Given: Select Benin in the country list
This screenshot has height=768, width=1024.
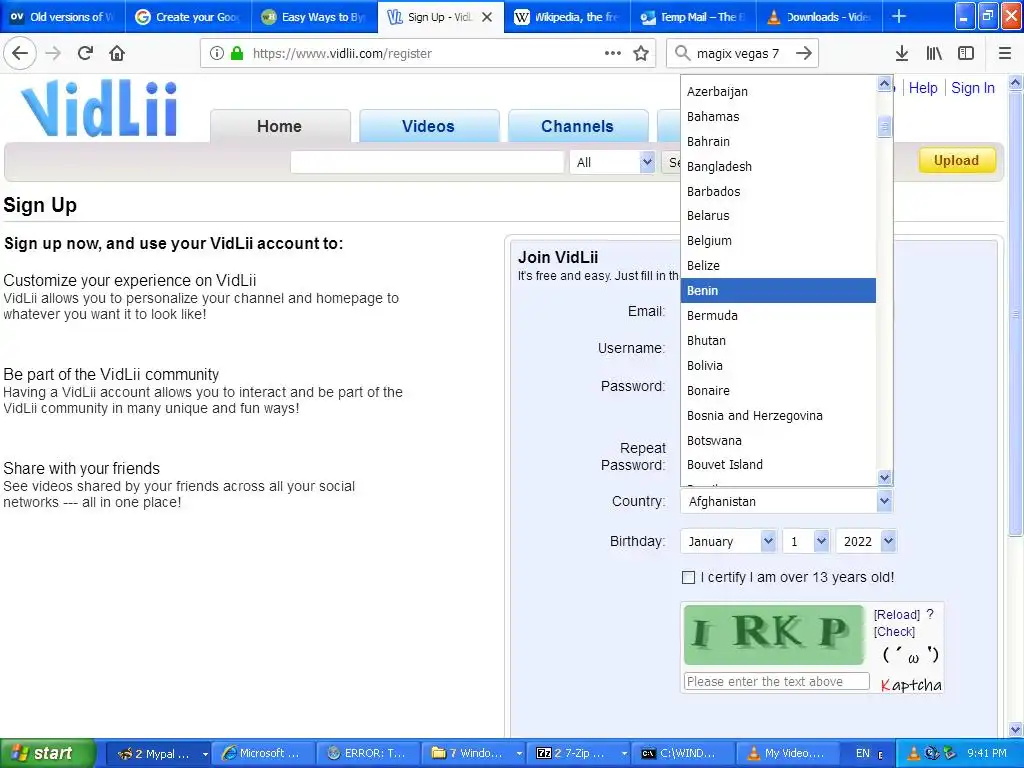Looking at the screenshot, I should 778,291.
